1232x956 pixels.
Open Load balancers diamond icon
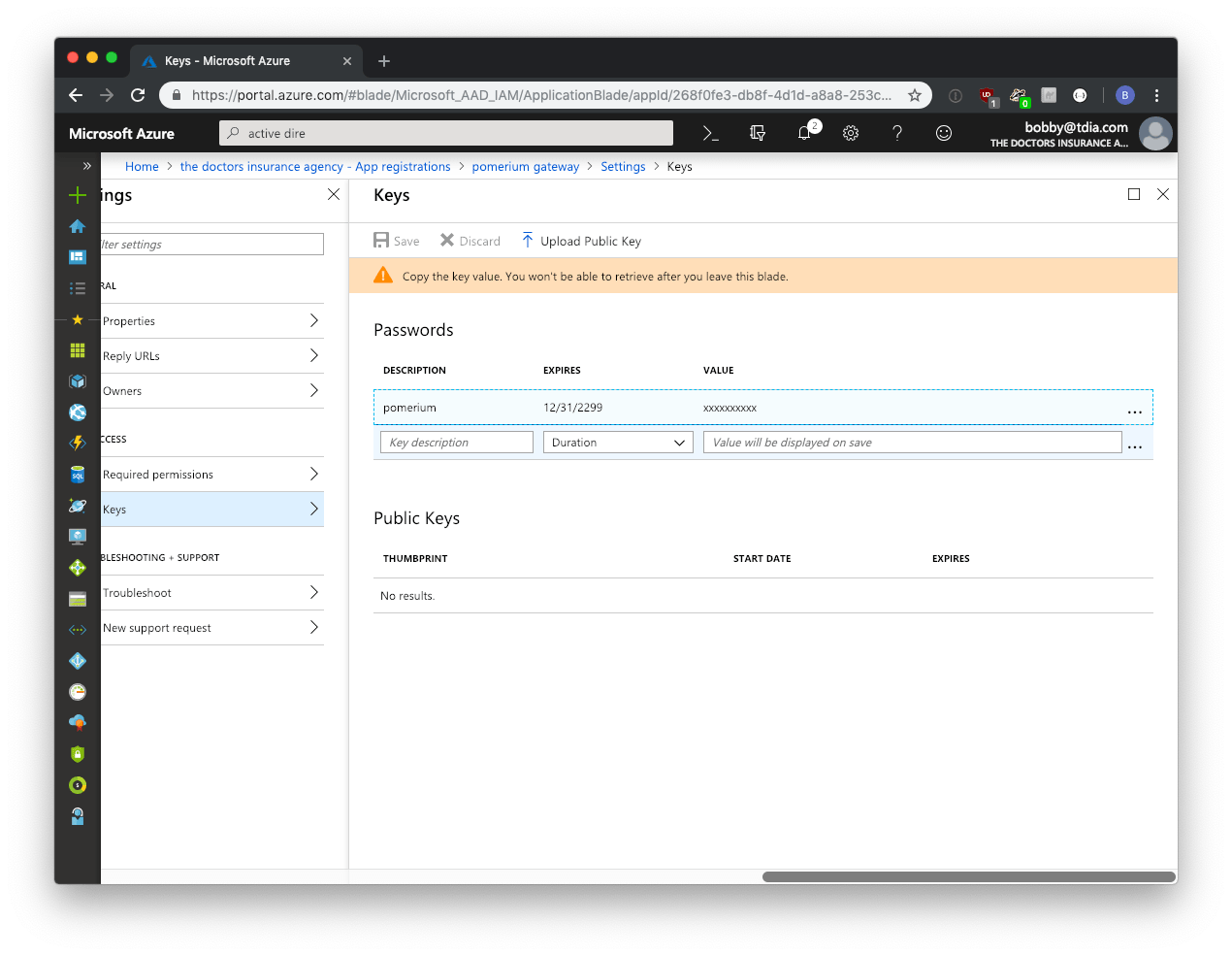pos(78,568)
